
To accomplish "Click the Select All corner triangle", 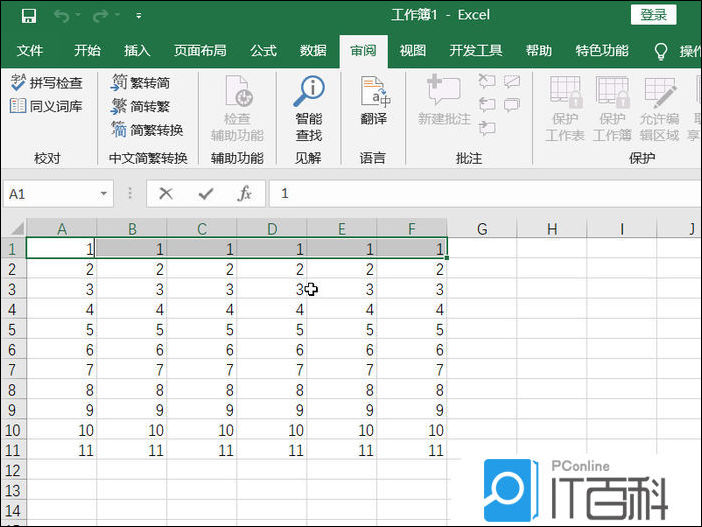I will (x=16, y=229).
